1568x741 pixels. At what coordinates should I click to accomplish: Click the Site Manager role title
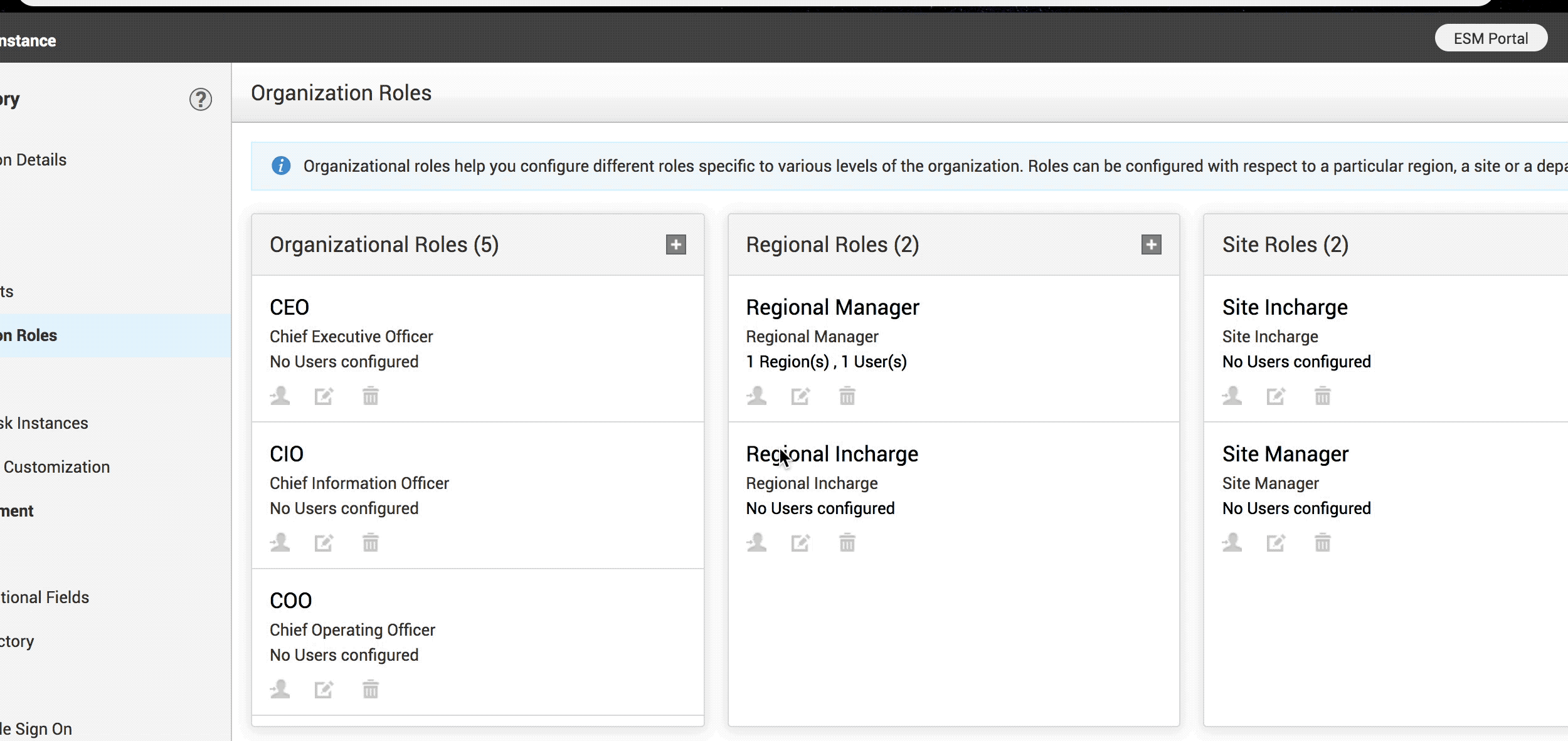(1285, 454)
